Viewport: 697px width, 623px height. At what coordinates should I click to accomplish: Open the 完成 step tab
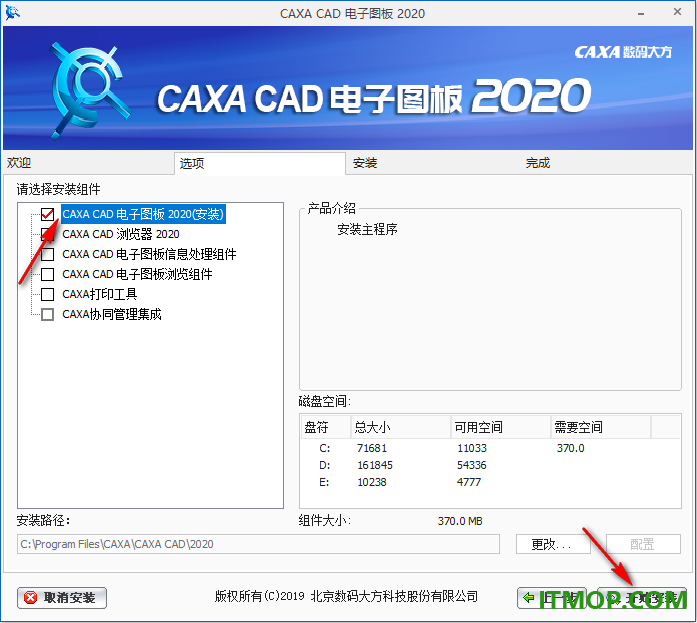point(607,163)
